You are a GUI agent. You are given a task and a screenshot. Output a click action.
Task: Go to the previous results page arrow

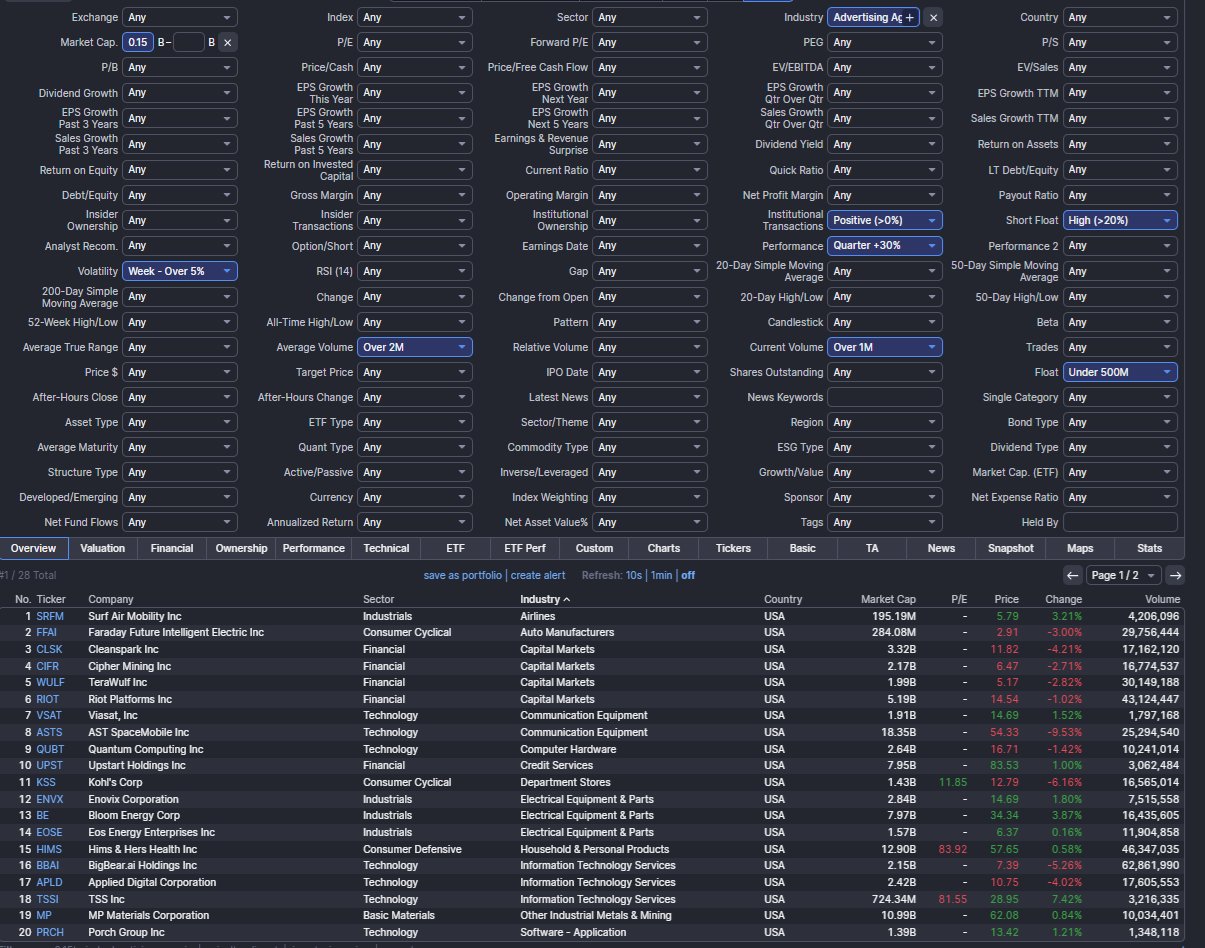(x=1072, y=575)
